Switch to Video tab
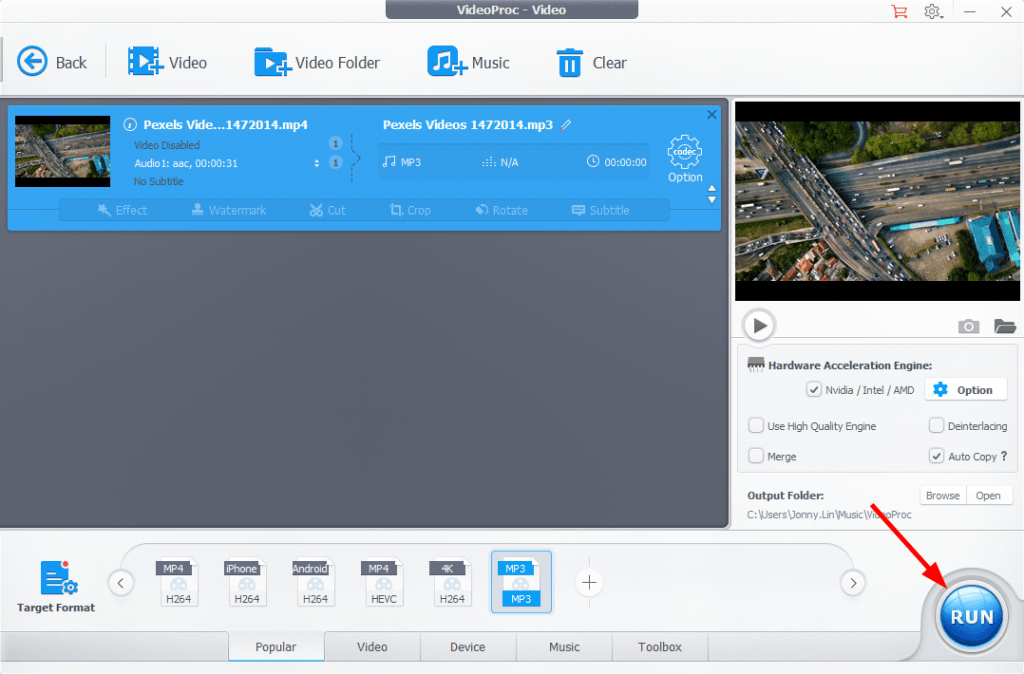The width and height of the screenshot is (1024, 674). click(372, 647)
